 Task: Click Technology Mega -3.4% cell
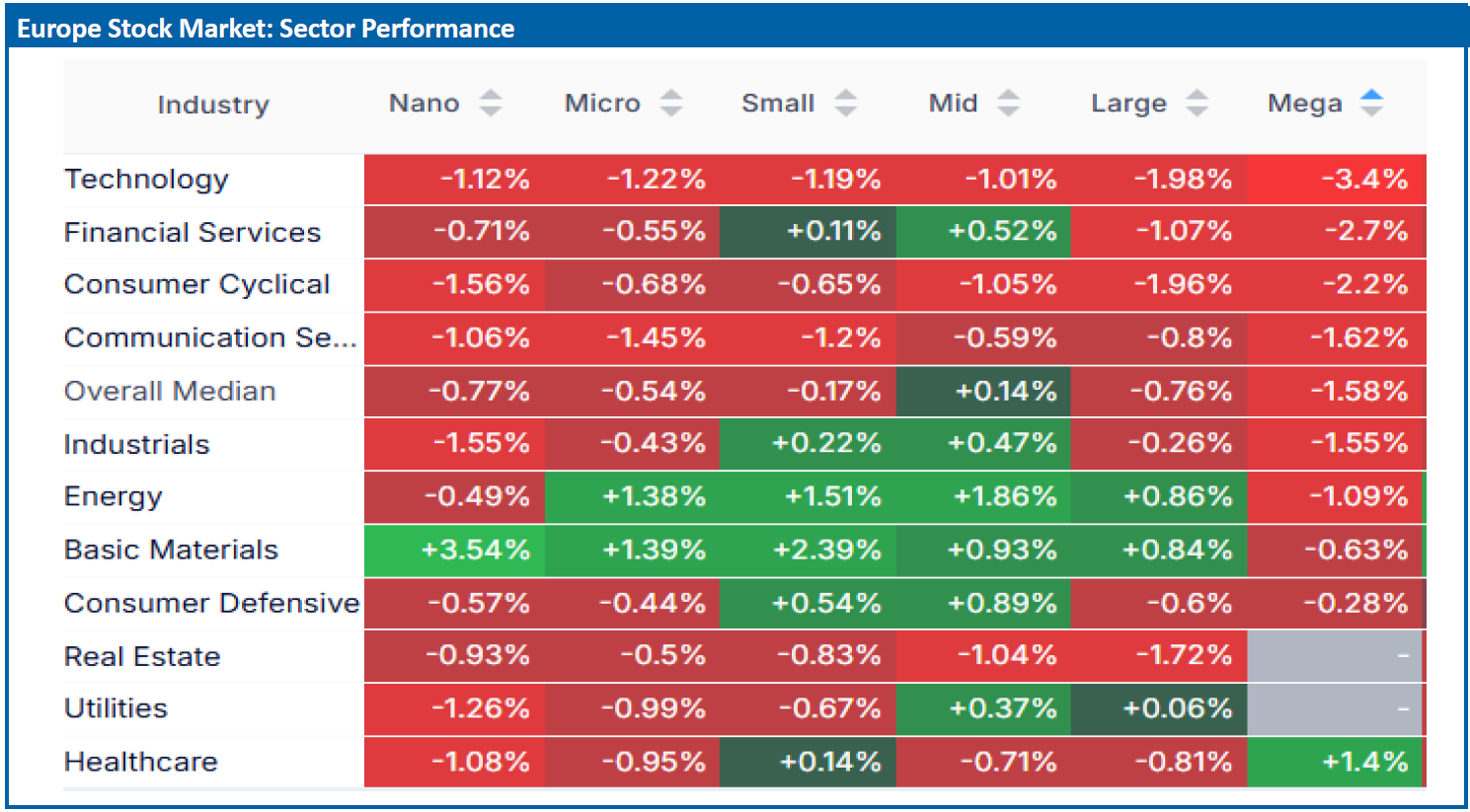pos(1337,180)
